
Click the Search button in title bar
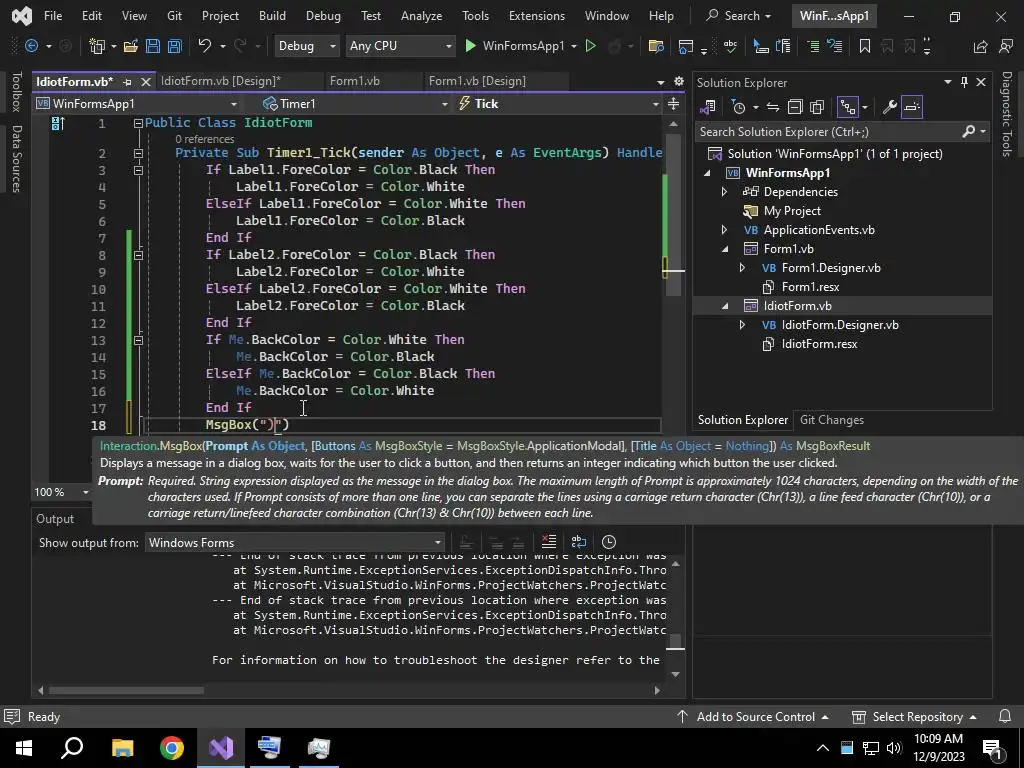point(739,16)
